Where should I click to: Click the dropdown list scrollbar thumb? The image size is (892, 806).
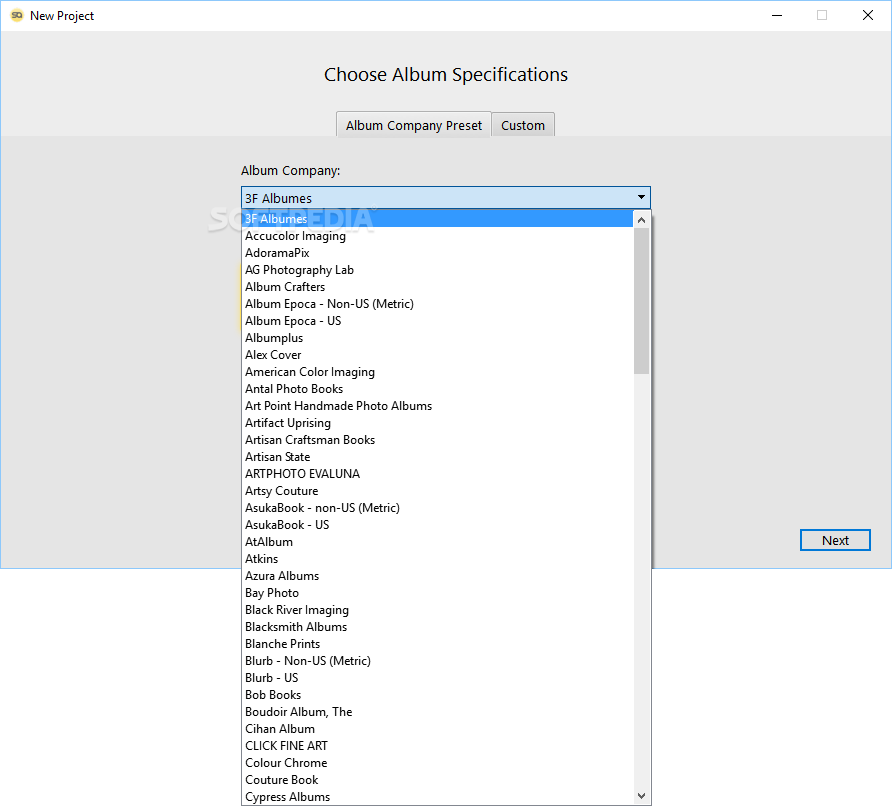[642, 301]
